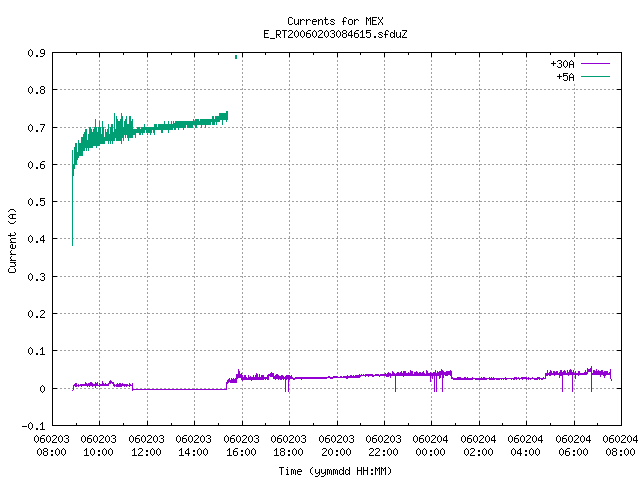Image resolution: width=640 pixels, height=480 pixels.
Task: Click the 0.3 y-axis tick label
Action: click(x=36, y=277)
